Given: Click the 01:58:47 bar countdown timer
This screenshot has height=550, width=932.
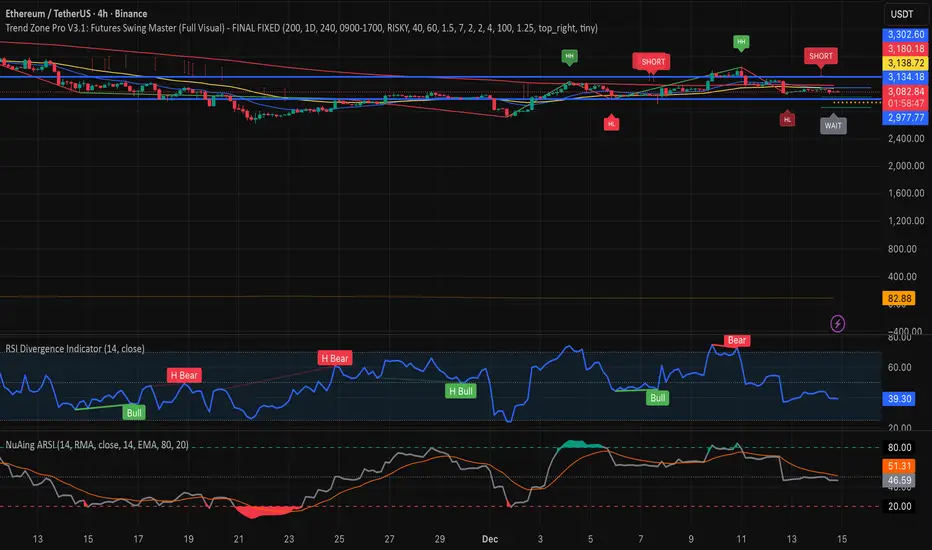Looking at the screenshot, I should [x=904, y=104].
